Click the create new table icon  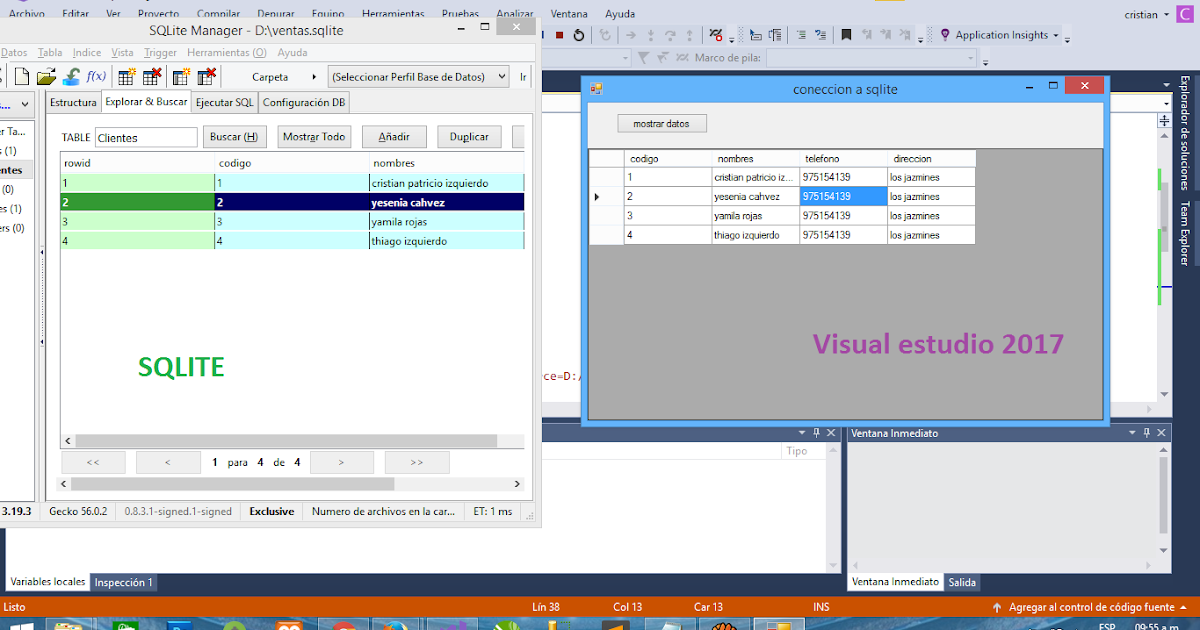click(125, 75)
